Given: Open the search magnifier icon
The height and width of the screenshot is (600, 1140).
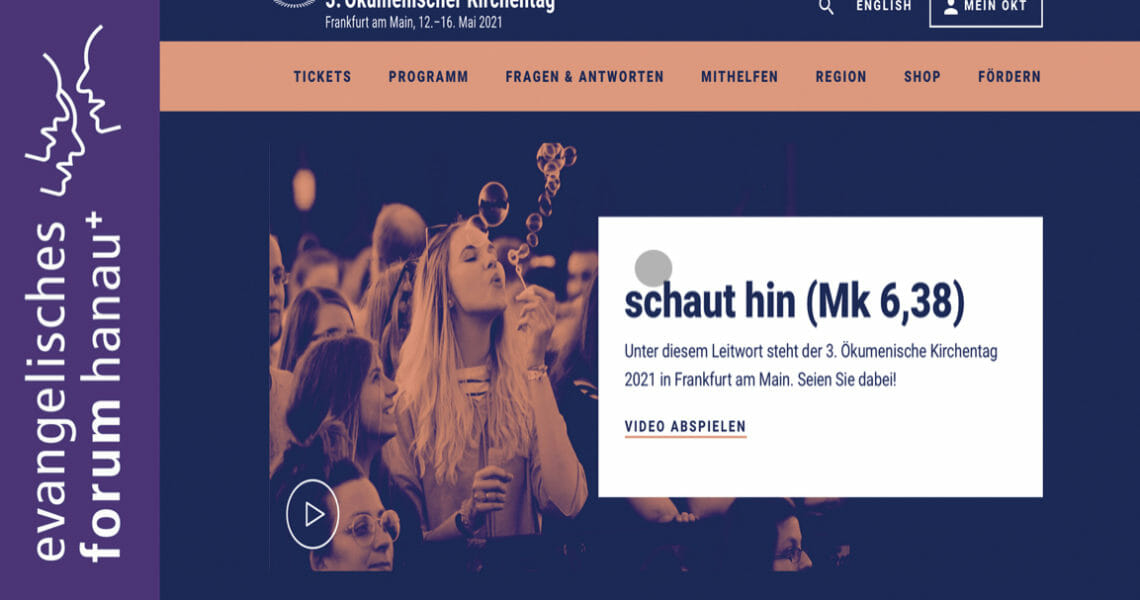Looking at the screenshot, I should pos(826,7).
